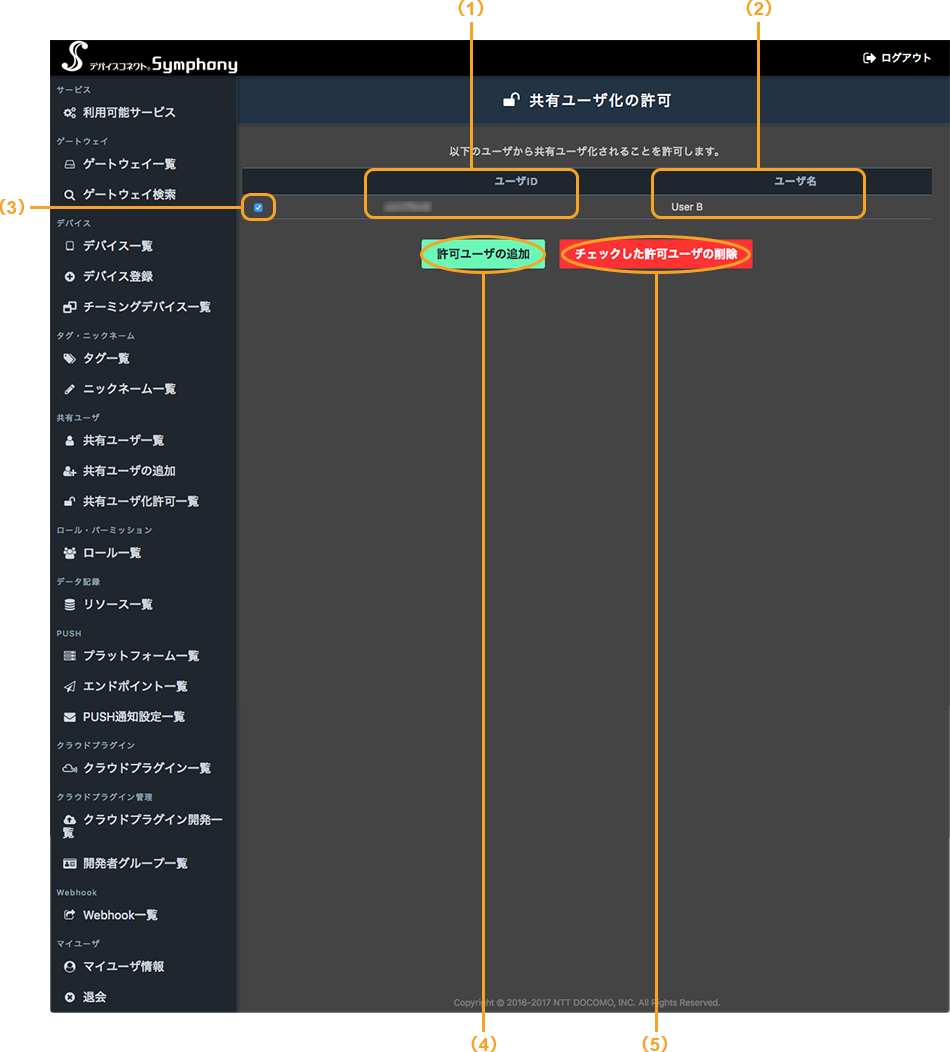Click the teaming device list icon

pos(69,307)
